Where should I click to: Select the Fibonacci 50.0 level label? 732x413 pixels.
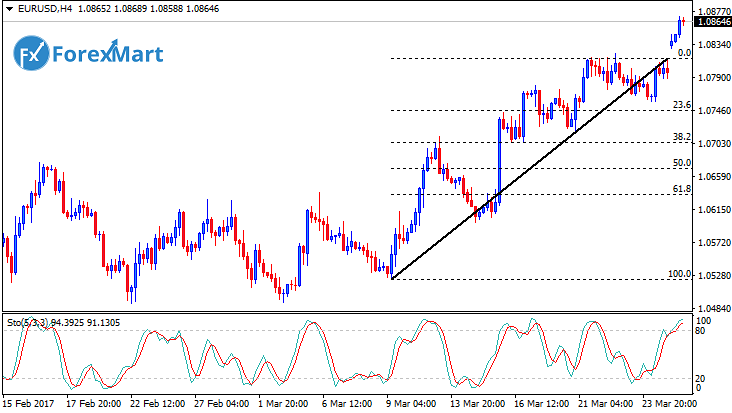coord(682,163)
